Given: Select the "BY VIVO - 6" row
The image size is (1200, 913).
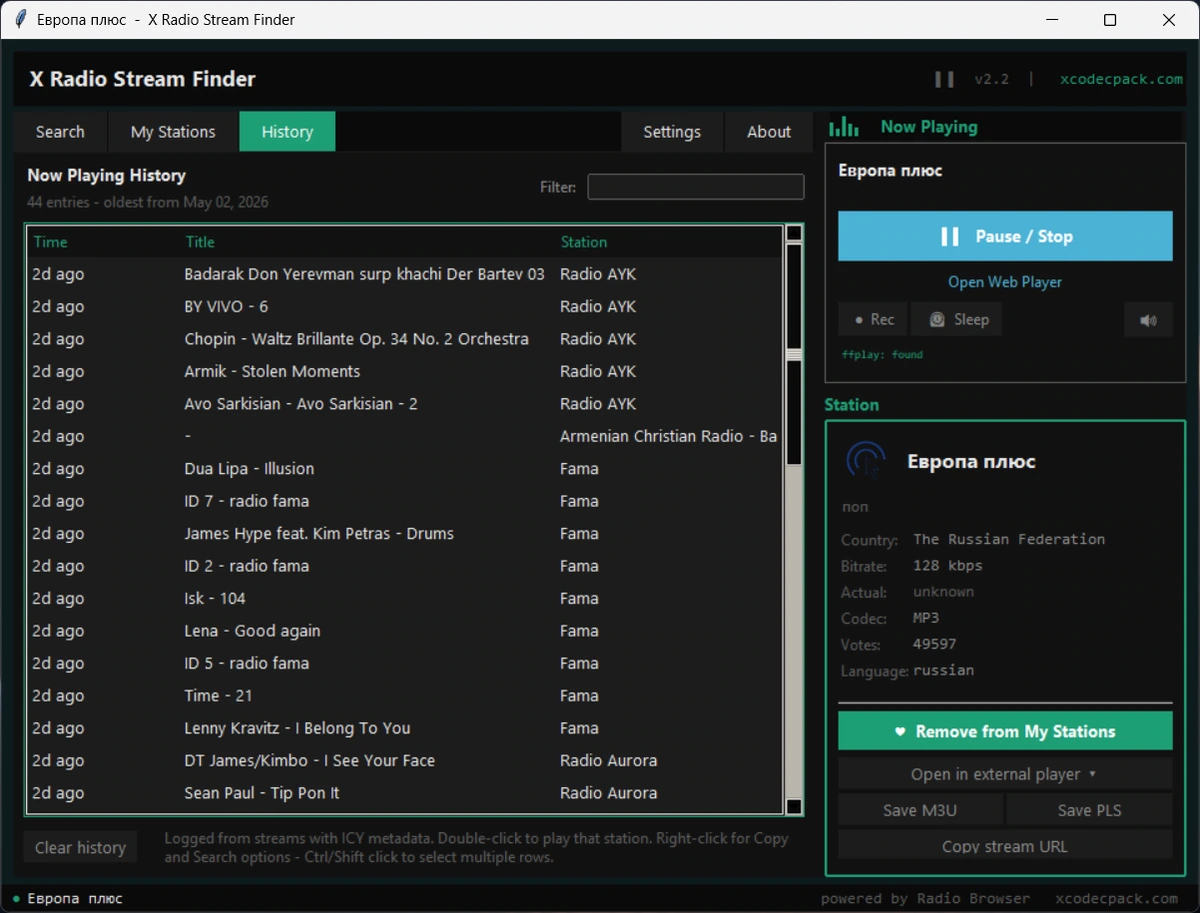Looking at the screenshot, I should pos(405,306).
